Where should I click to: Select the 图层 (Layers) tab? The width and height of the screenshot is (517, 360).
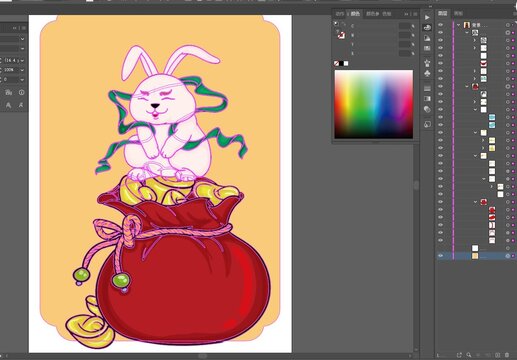pos(443,13)
